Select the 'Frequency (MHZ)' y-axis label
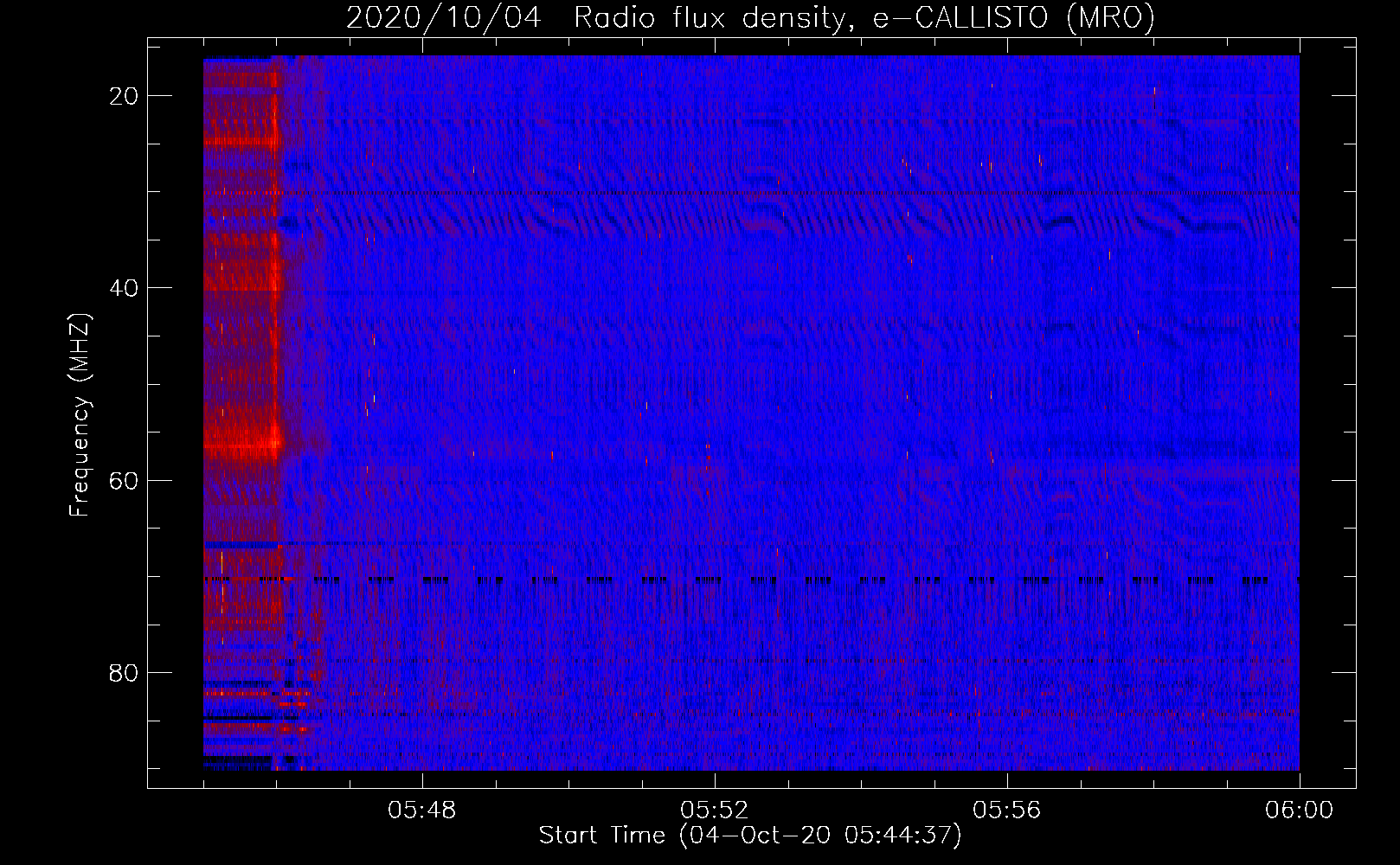Viewport: 1400px width, 865px height. tap(80, 415)
